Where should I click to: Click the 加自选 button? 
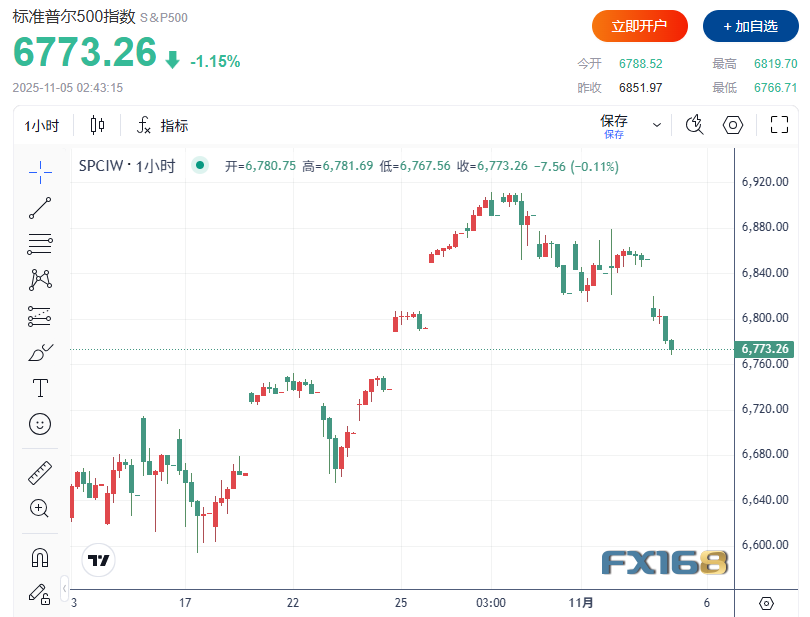coord(749,26)
